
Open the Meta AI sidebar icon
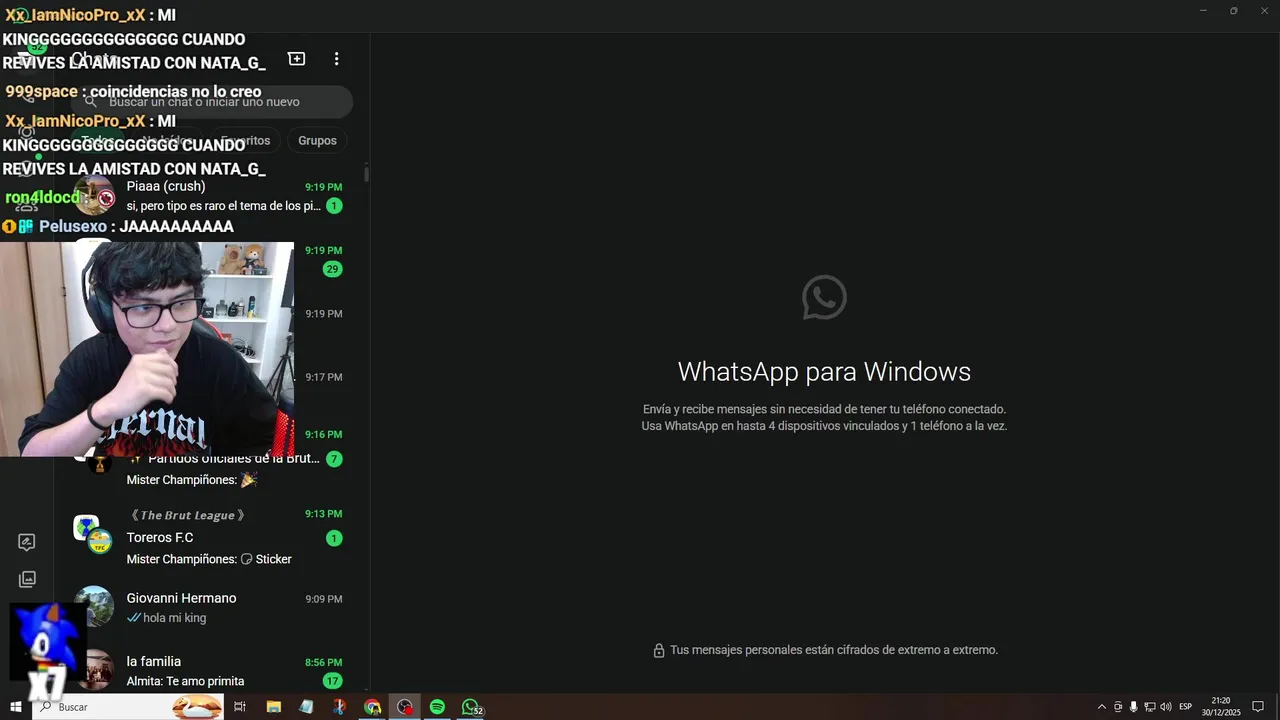[x=27, y=542]
